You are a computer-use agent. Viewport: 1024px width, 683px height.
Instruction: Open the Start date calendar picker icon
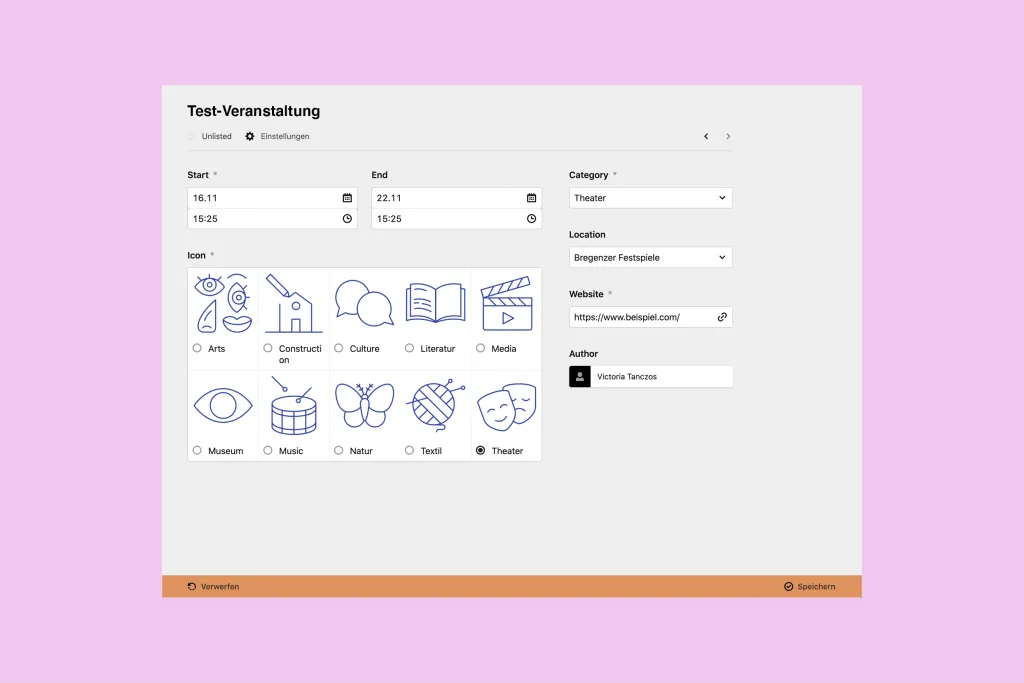click(x=347, y=198)
